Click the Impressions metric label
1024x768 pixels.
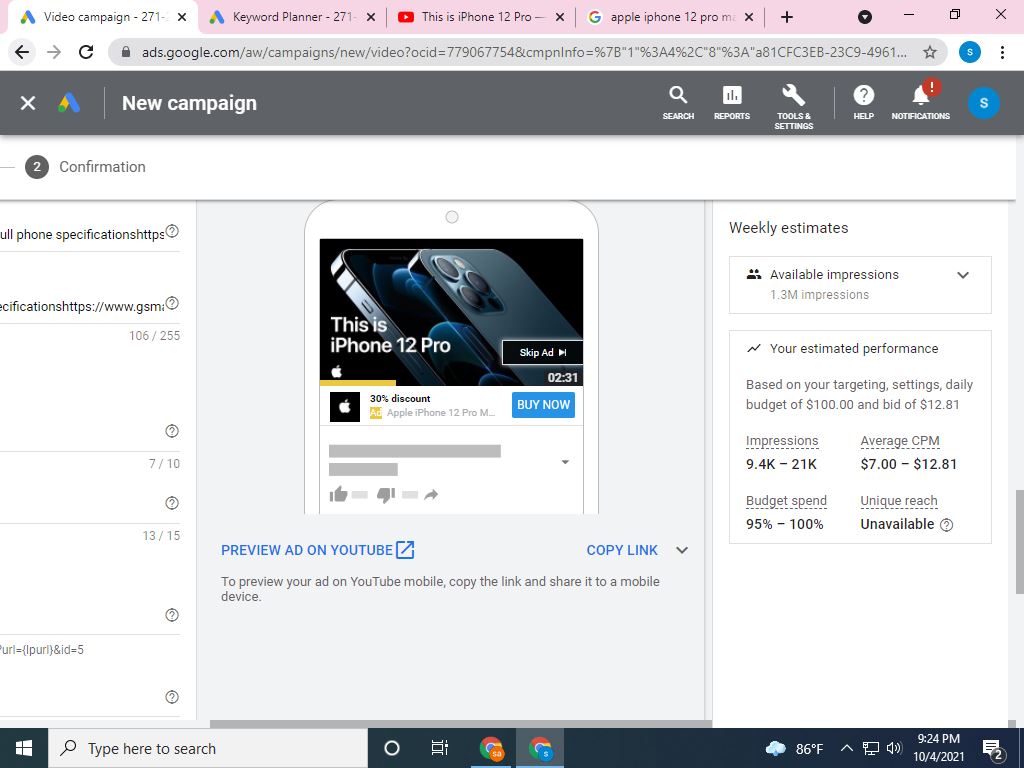782,441
